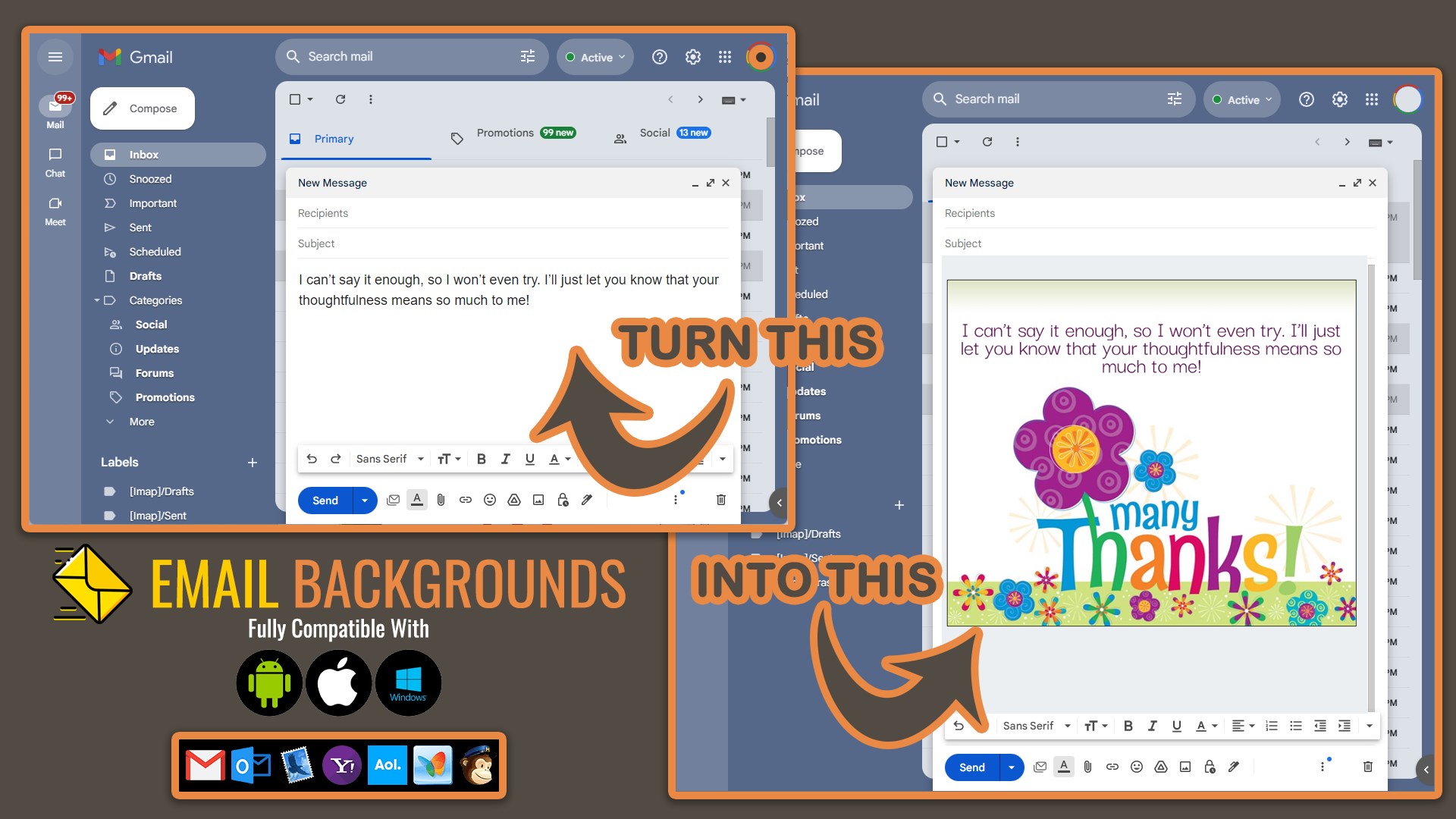Click the Italic icon in left formatting bar
This screenshot has height=819, width=1456.
506,459
